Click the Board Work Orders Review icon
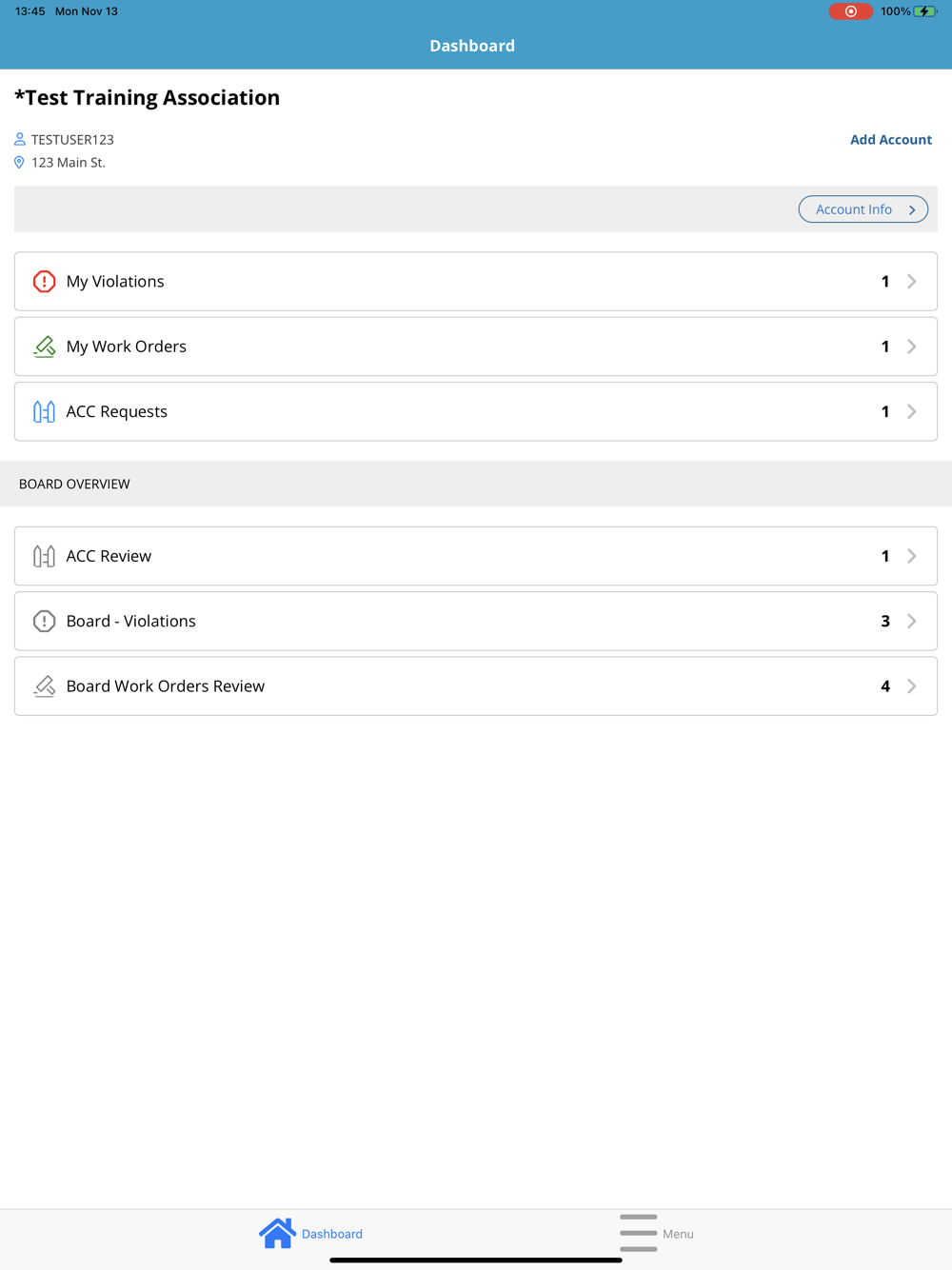 coord(44,686)
